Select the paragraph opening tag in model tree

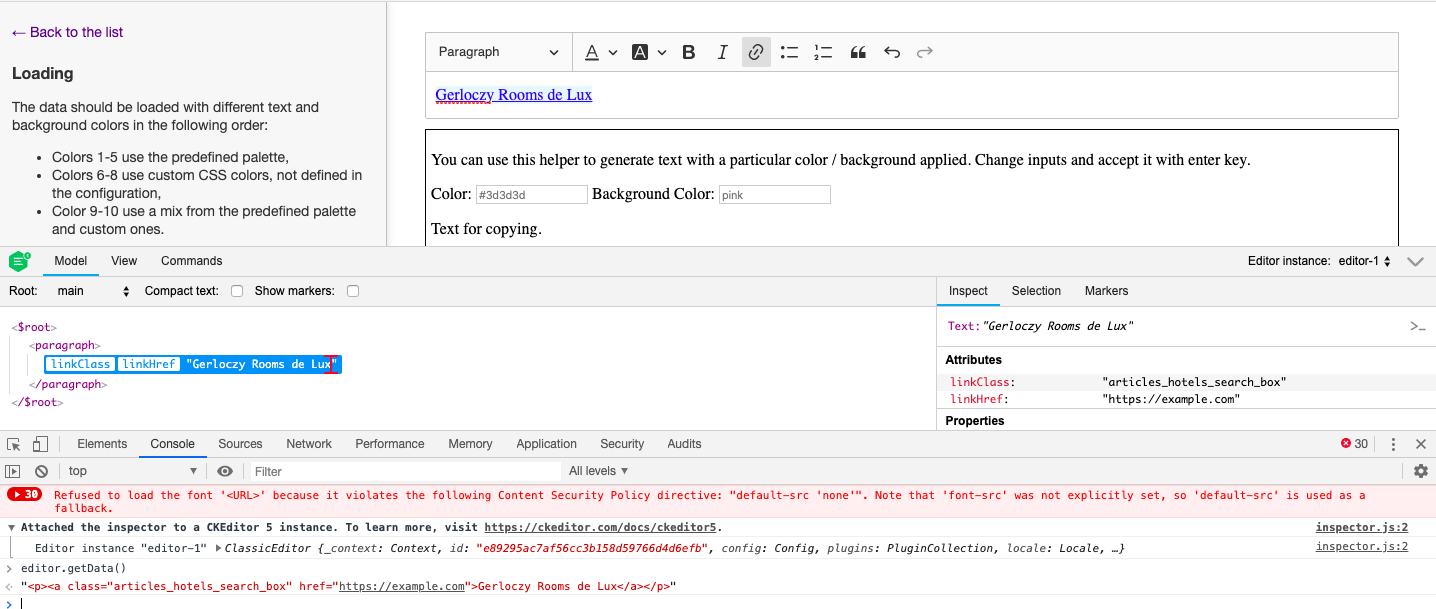(x=65, y=345)
